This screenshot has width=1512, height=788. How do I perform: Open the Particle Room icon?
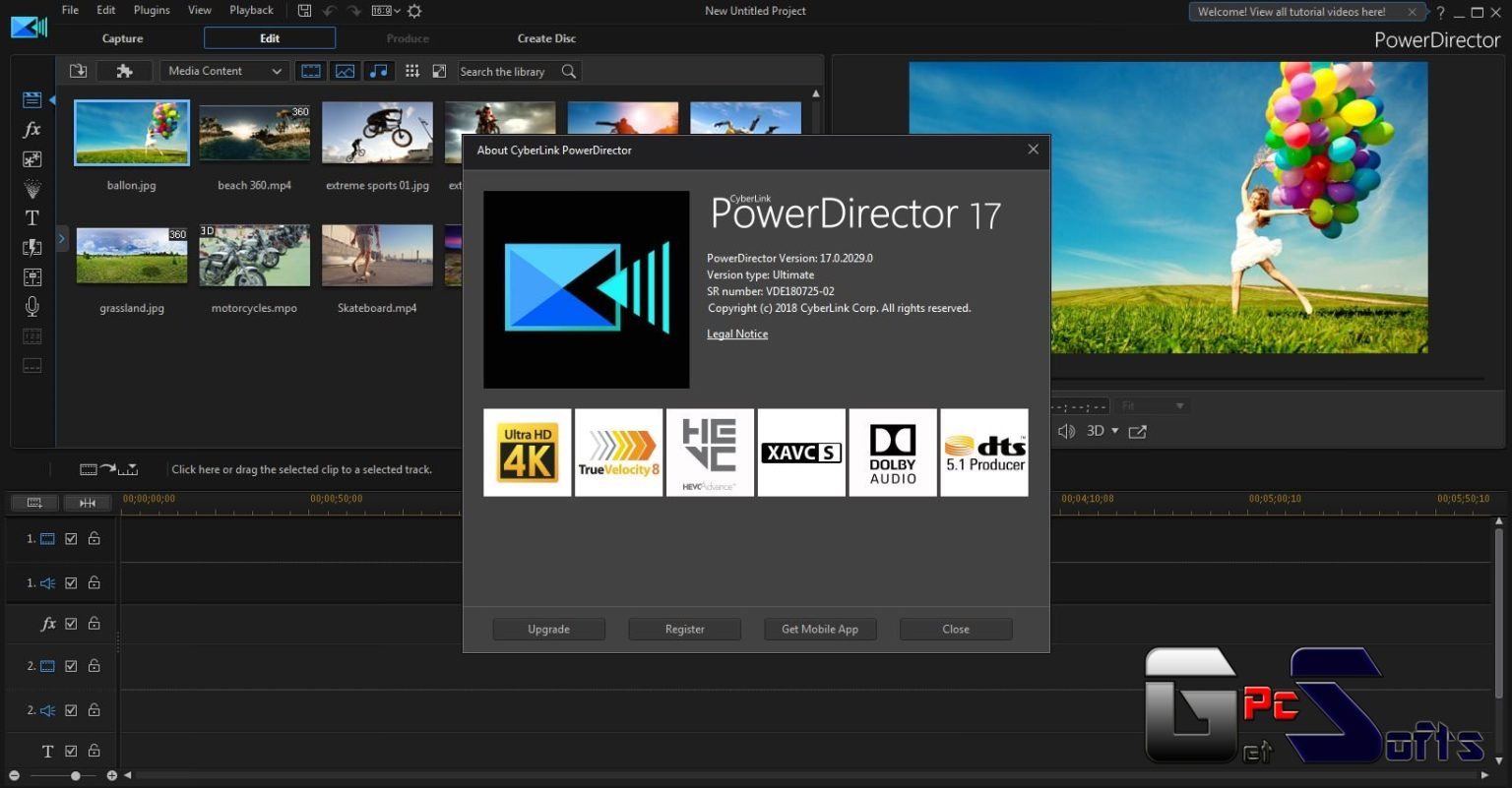pyautogui.click(x=31, y=188)
